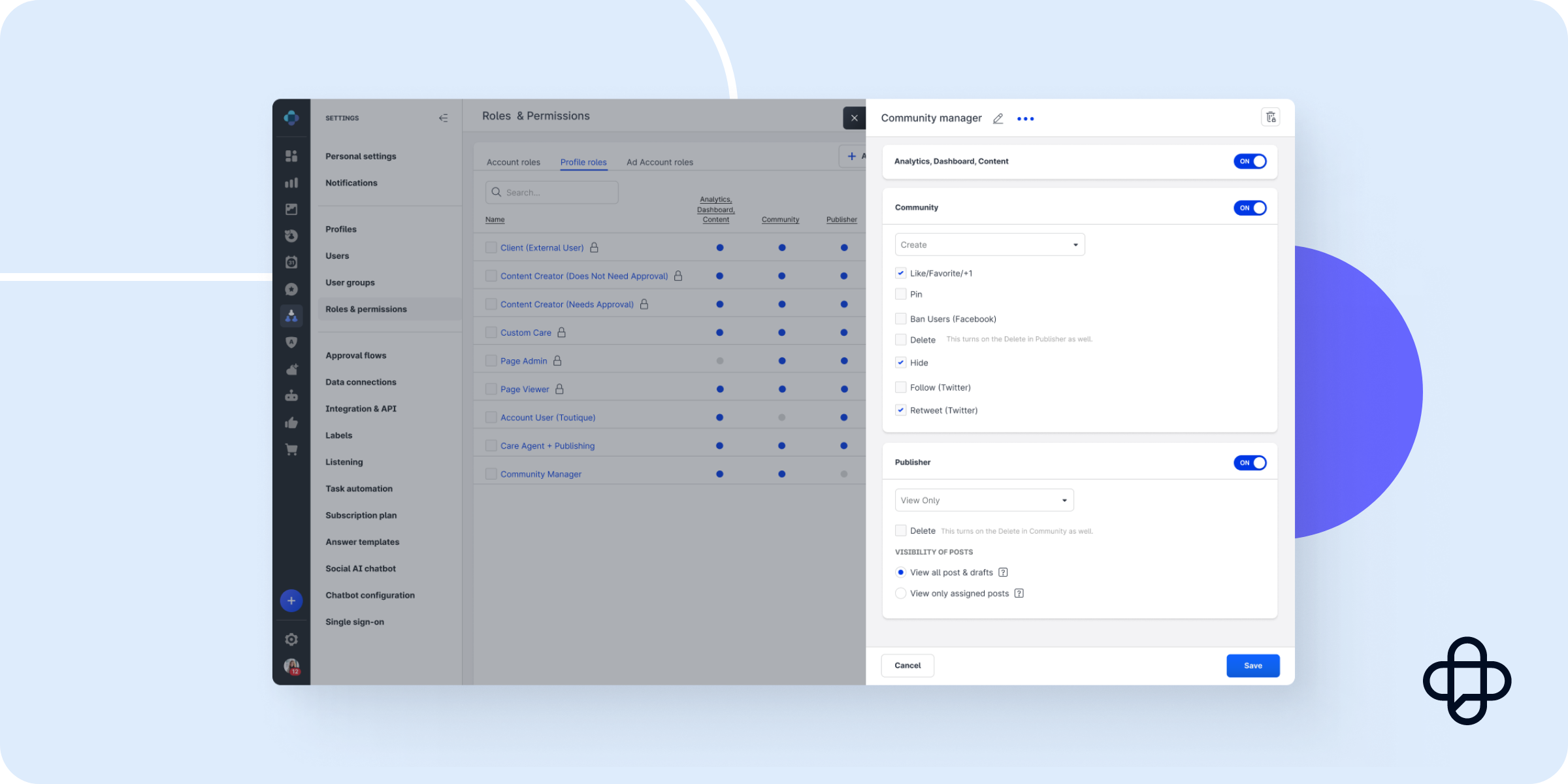
Task: Open the Ad Account roles tab
Action: coord(659,161)
